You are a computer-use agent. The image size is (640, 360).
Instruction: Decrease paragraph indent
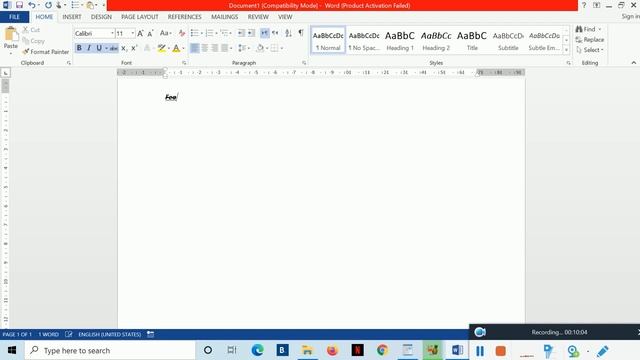coord(241,33)
